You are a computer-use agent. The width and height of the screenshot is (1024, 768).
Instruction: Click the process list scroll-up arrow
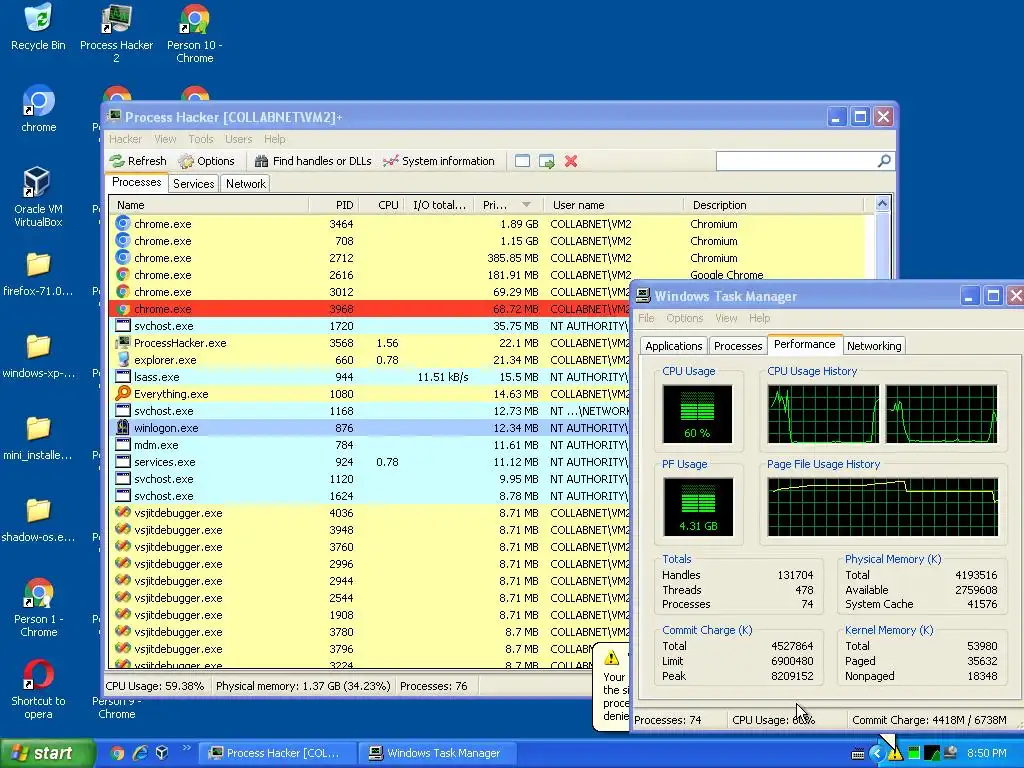[x=882, y=204]
